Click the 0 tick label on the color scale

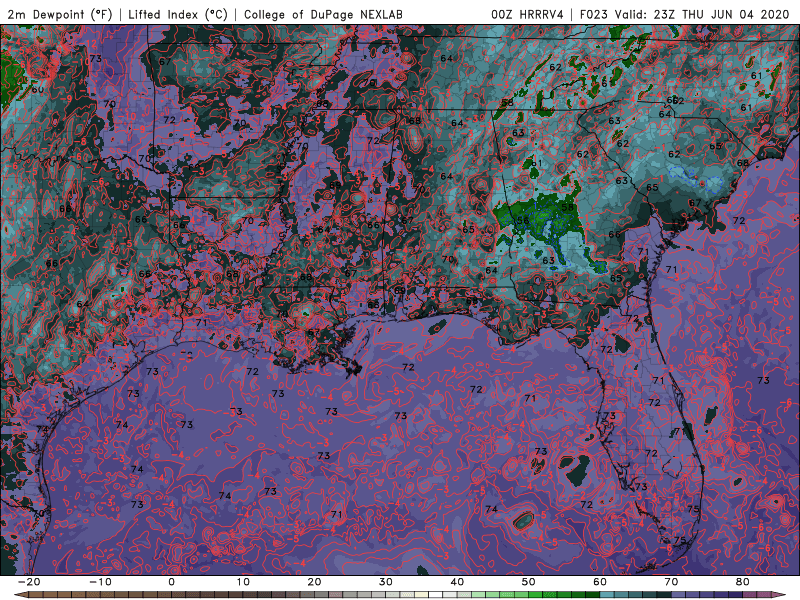(x=171, y=582)
